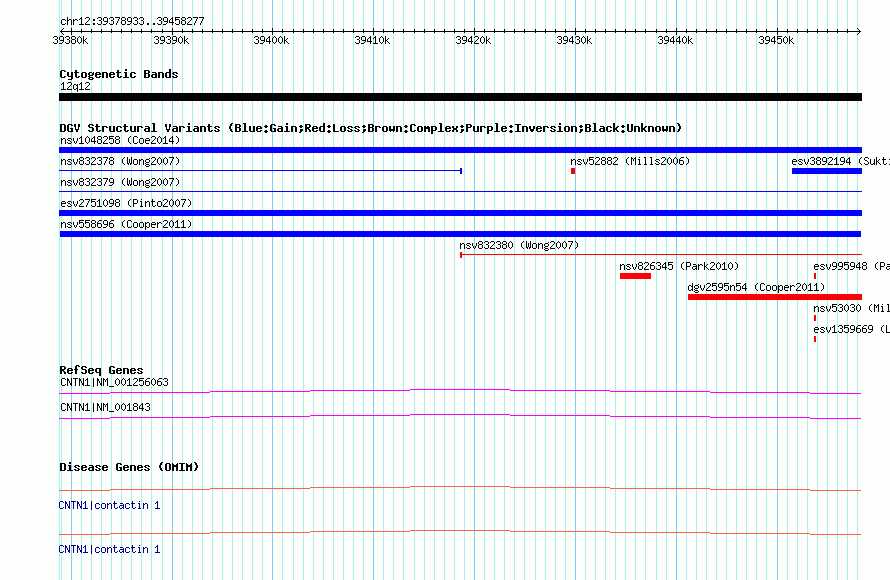Click the small red esv995948 variant marker
This screenshot has height=580, width=890.
coord(815,276)
